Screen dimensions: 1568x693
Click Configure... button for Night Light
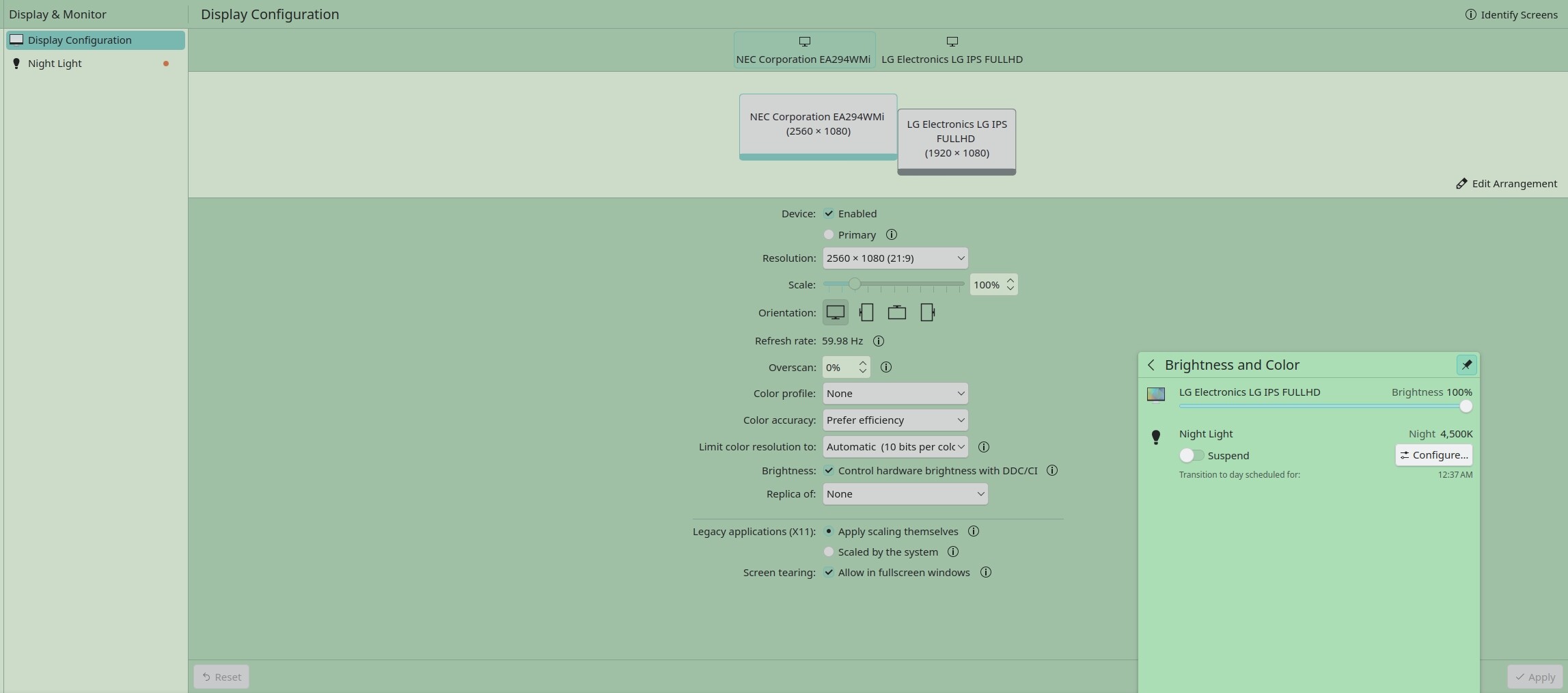1433,455
